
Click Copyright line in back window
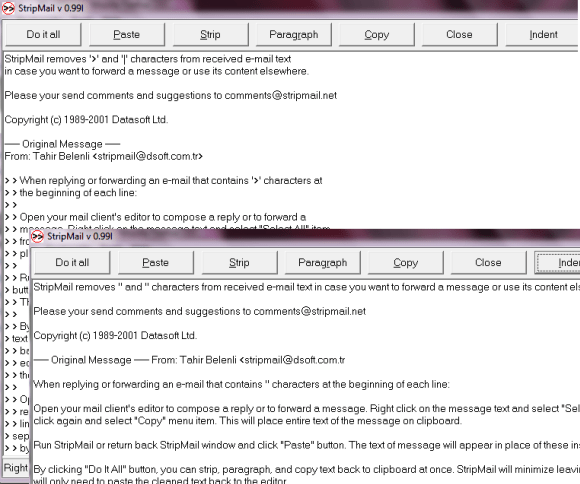[x=86, y=120]
